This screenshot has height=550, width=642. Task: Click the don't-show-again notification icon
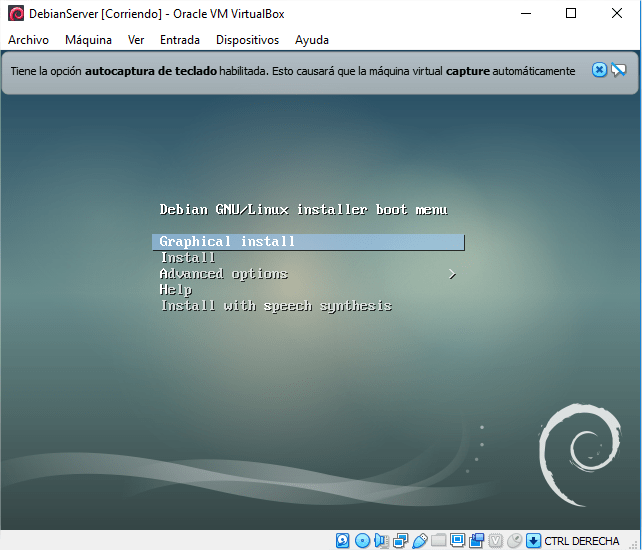[619, 70]
